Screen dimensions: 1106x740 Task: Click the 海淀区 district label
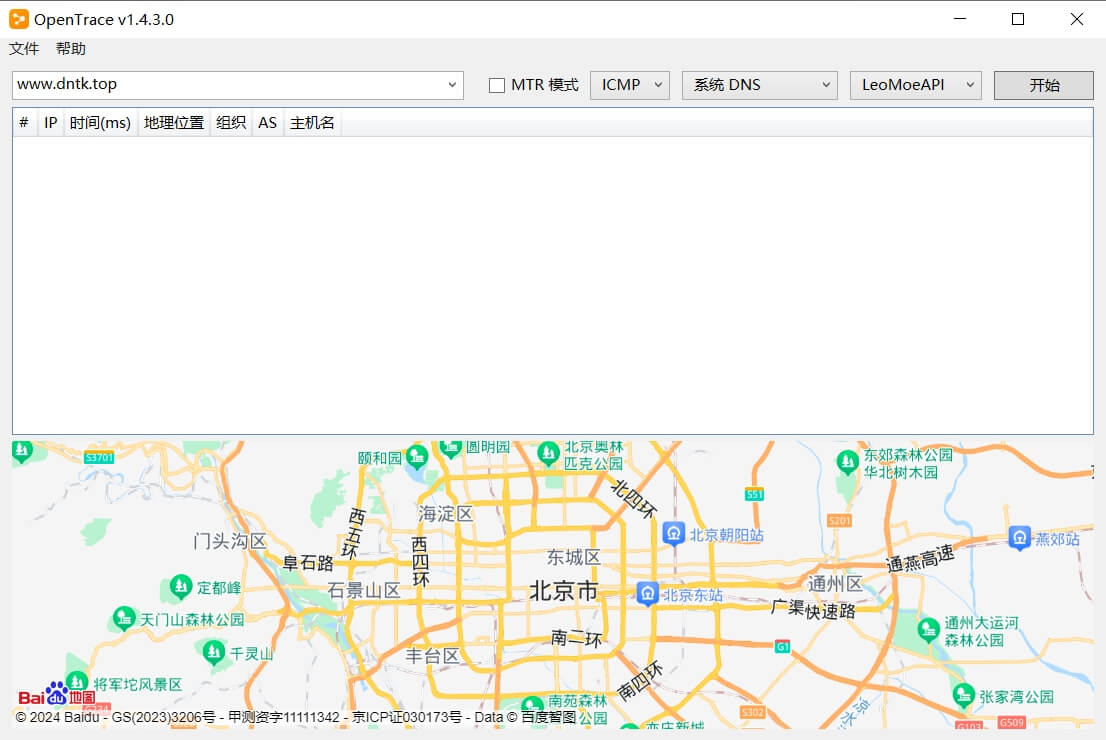[445, 514]
